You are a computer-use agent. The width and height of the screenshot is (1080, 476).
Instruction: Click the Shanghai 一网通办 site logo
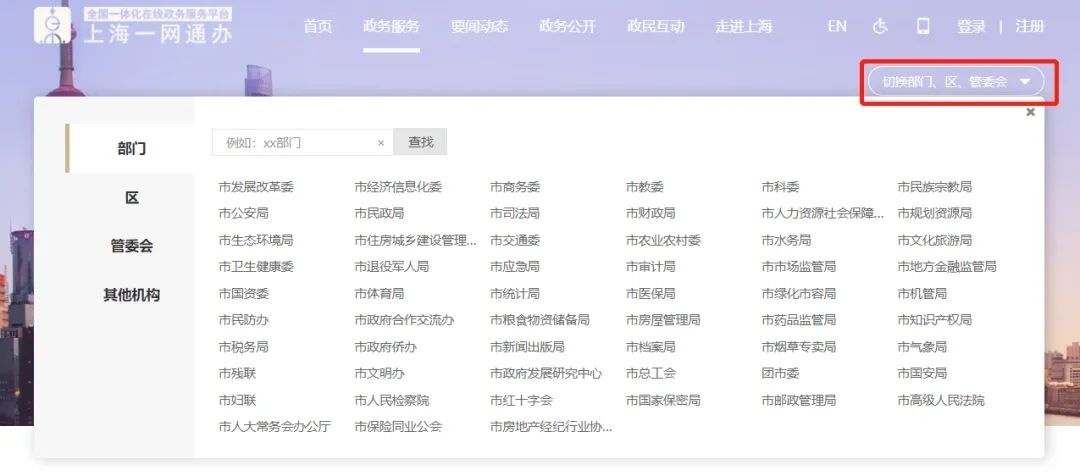(x=134, y=27)
